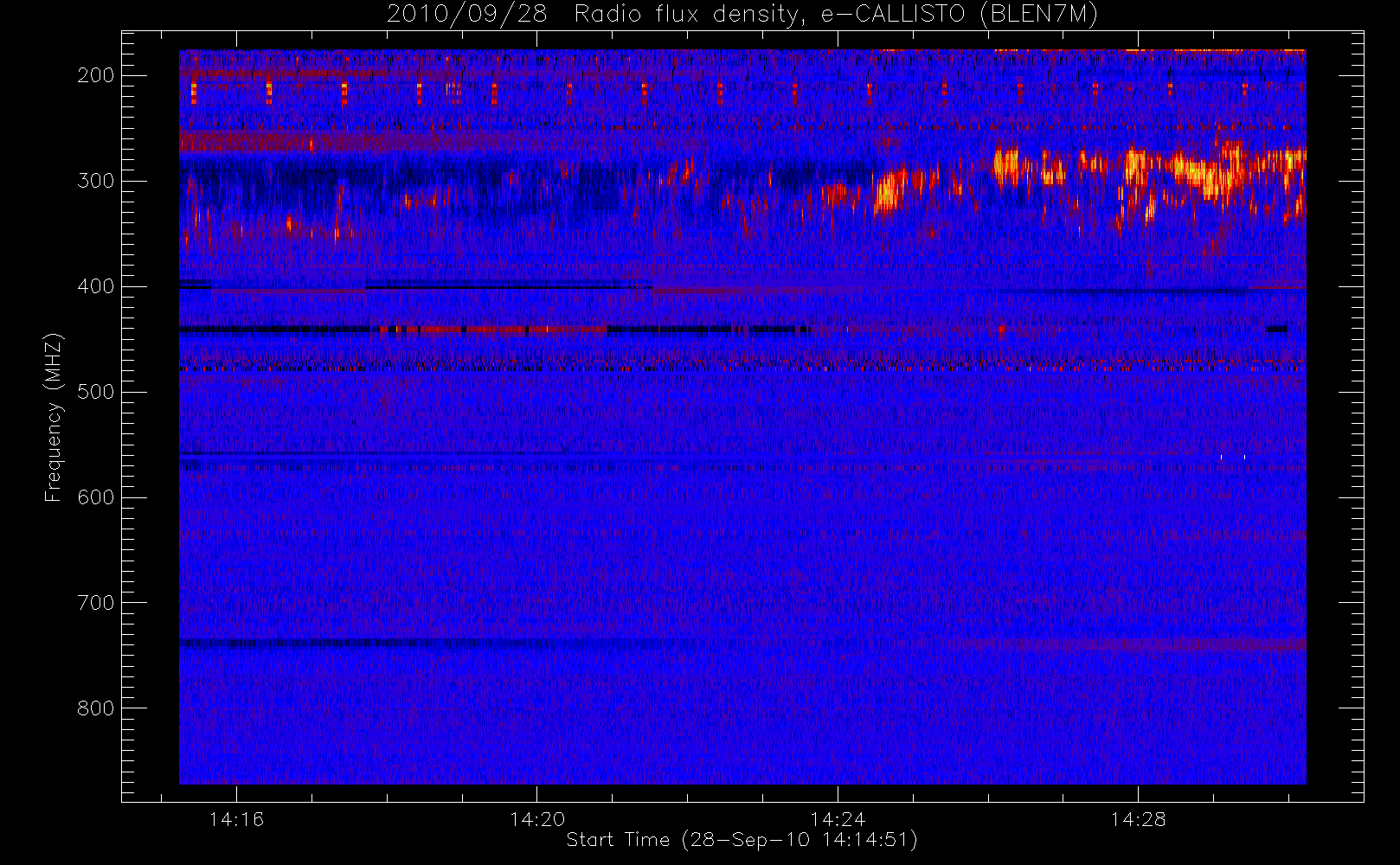Click the 14:20 time tick label

click(x=537, y=819)
